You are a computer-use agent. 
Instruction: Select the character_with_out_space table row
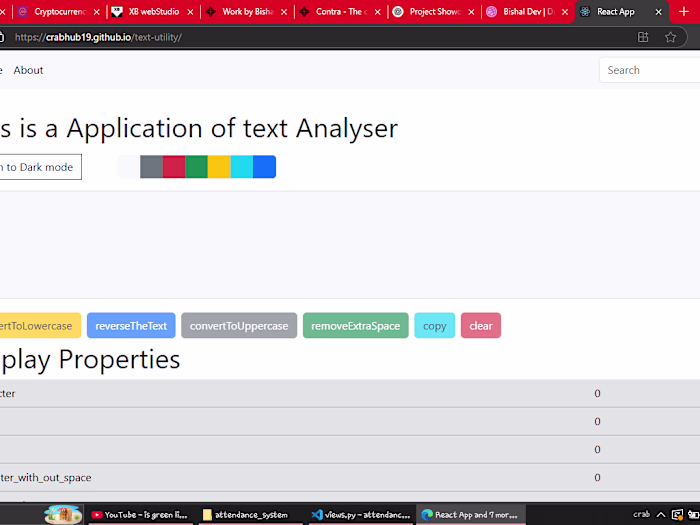click(350, 477)
